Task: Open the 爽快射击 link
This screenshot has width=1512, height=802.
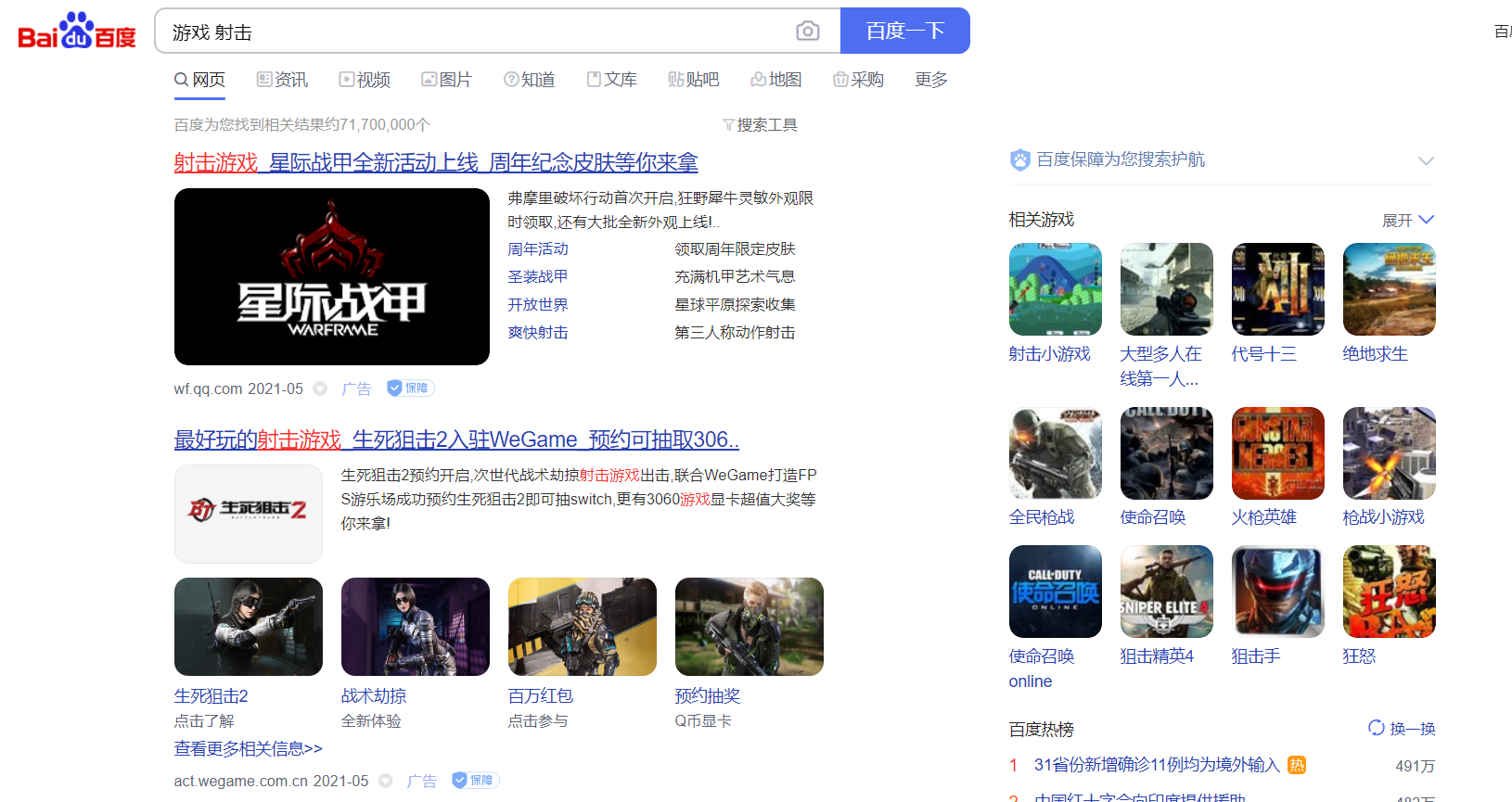Action: (x=538, y=333)
